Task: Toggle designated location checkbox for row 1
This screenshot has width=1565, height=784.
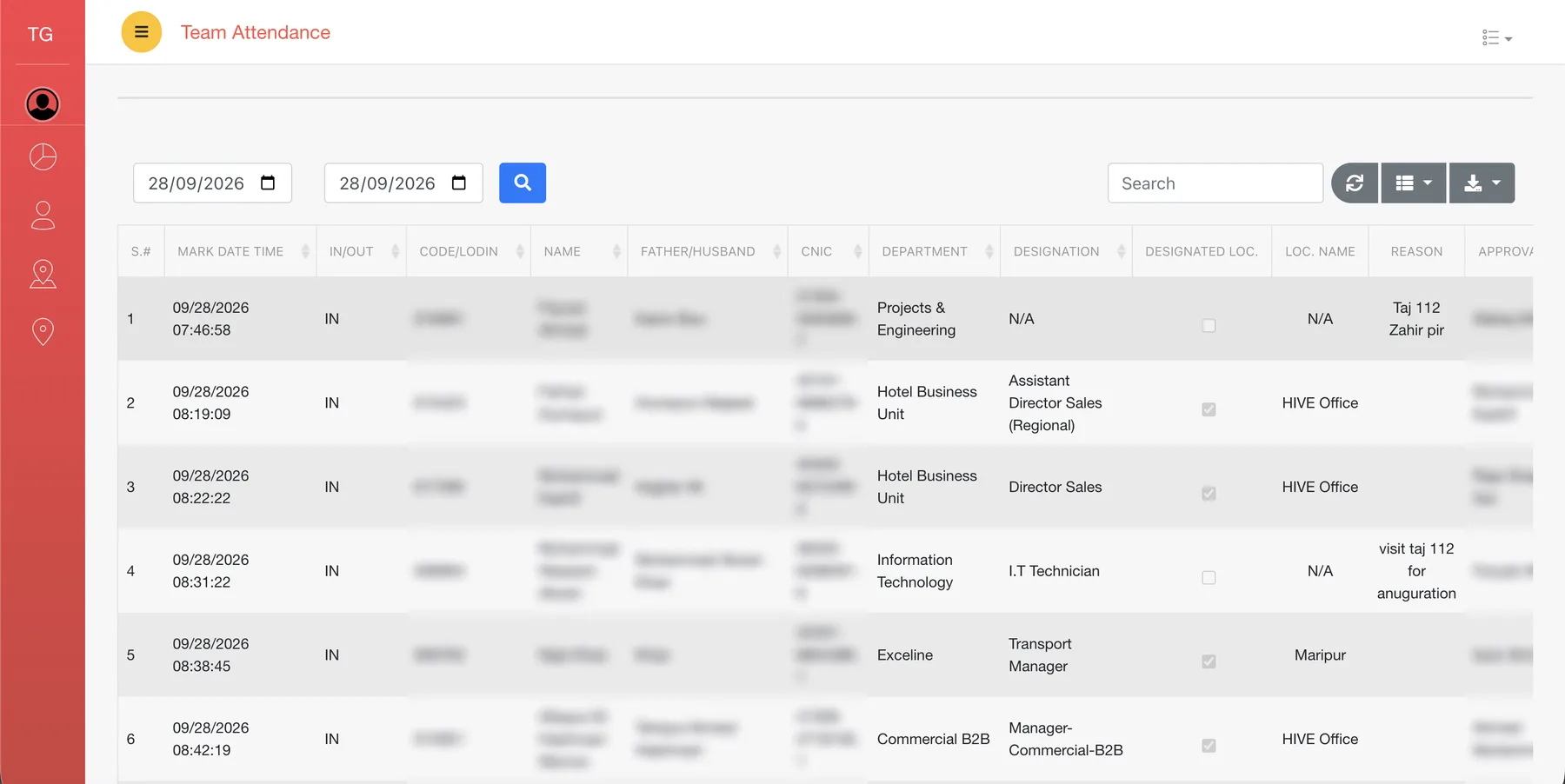Action: click(1209, 325)
